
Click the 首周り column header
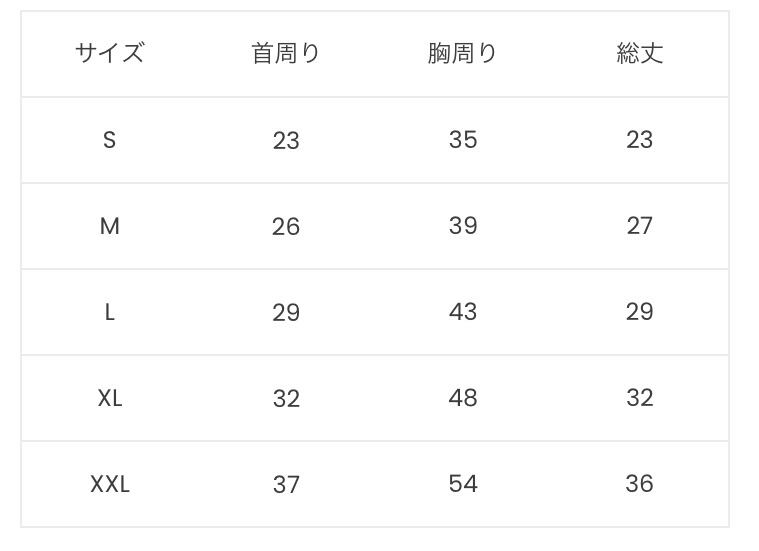click(286, 54)
